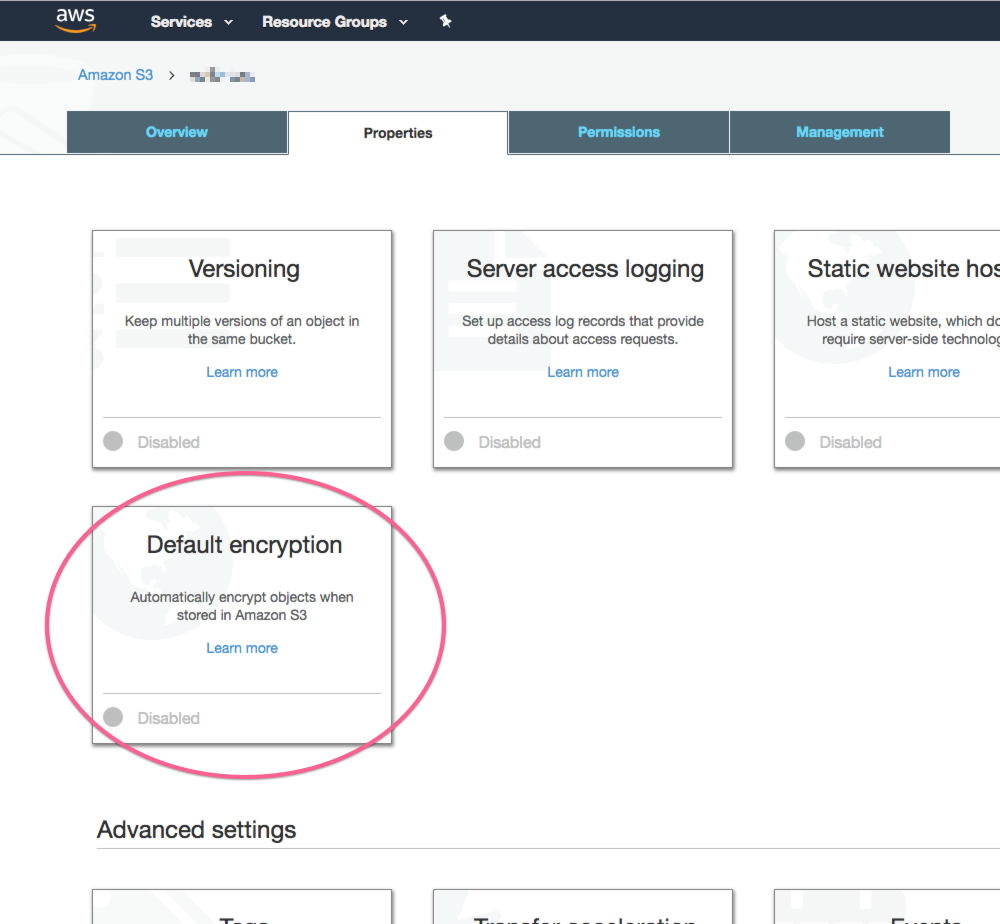
Task: Click Default encryption Disabled status circle
Action: point(113,717)
